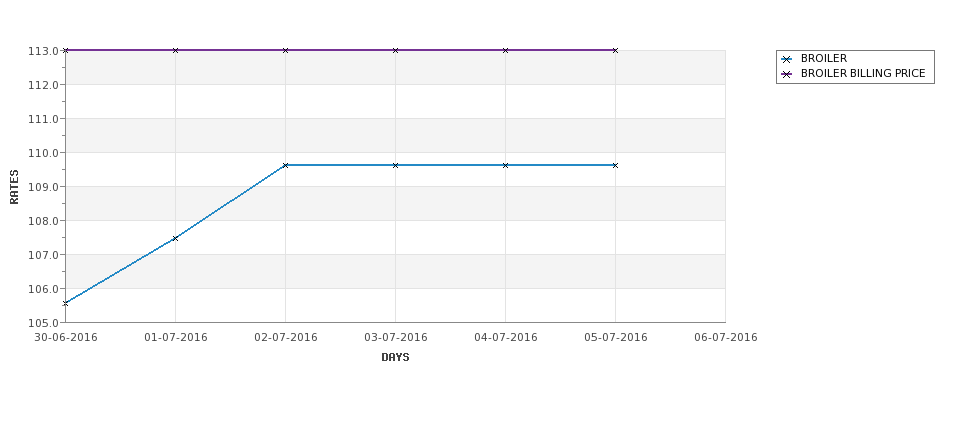The height and width of the screenshot is (429, 975).
Task: Click the BROILER BILLING PRICE legend marker
Action: point(786,75)
